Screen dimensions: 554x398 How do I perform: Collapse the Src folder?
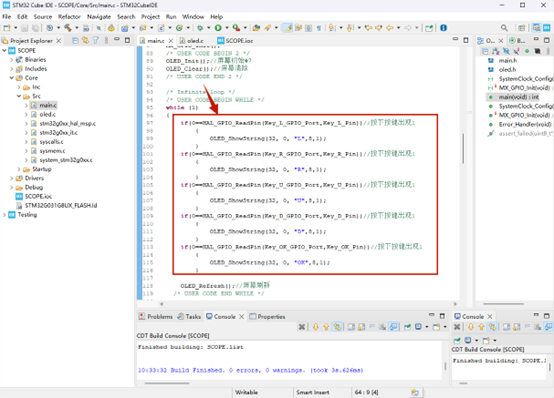point(19,96)
